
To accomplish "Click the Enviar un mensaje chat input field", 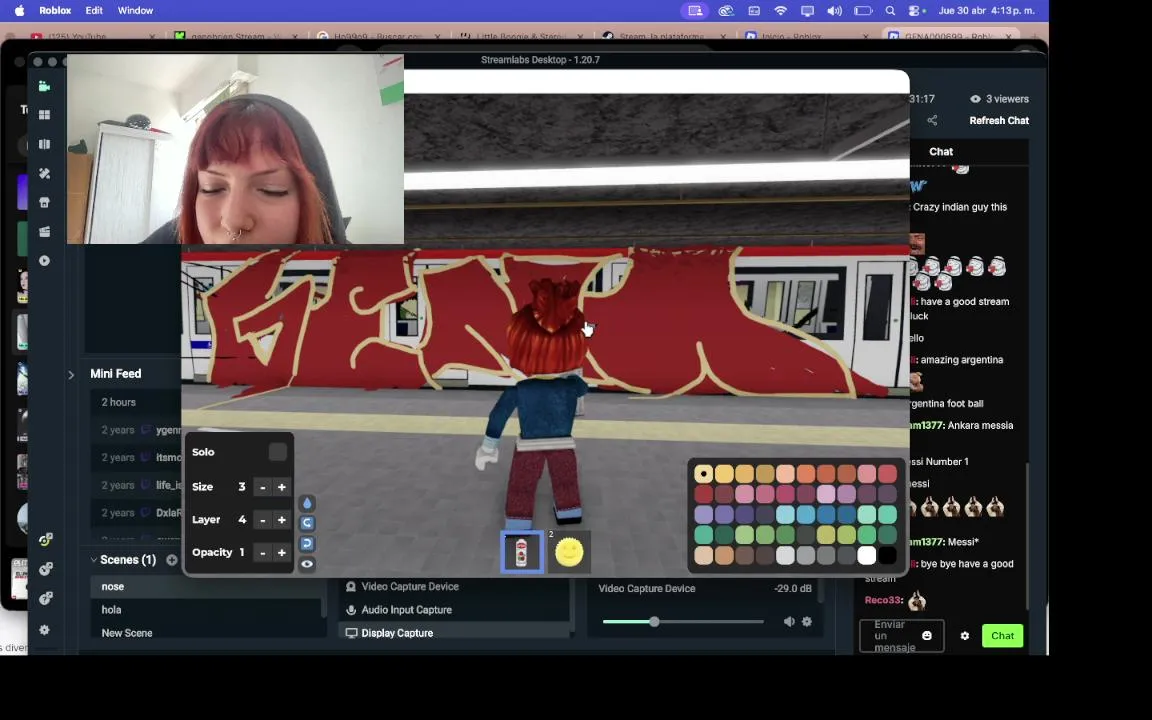I will 902,636.
